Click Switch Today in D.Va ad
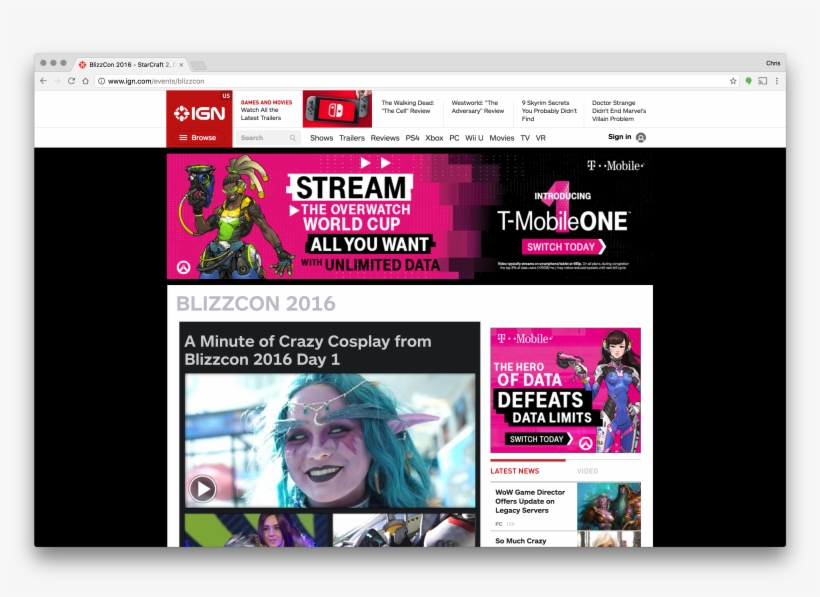The width and height of the screenshot is (820, 597). (x=539, y=439)
